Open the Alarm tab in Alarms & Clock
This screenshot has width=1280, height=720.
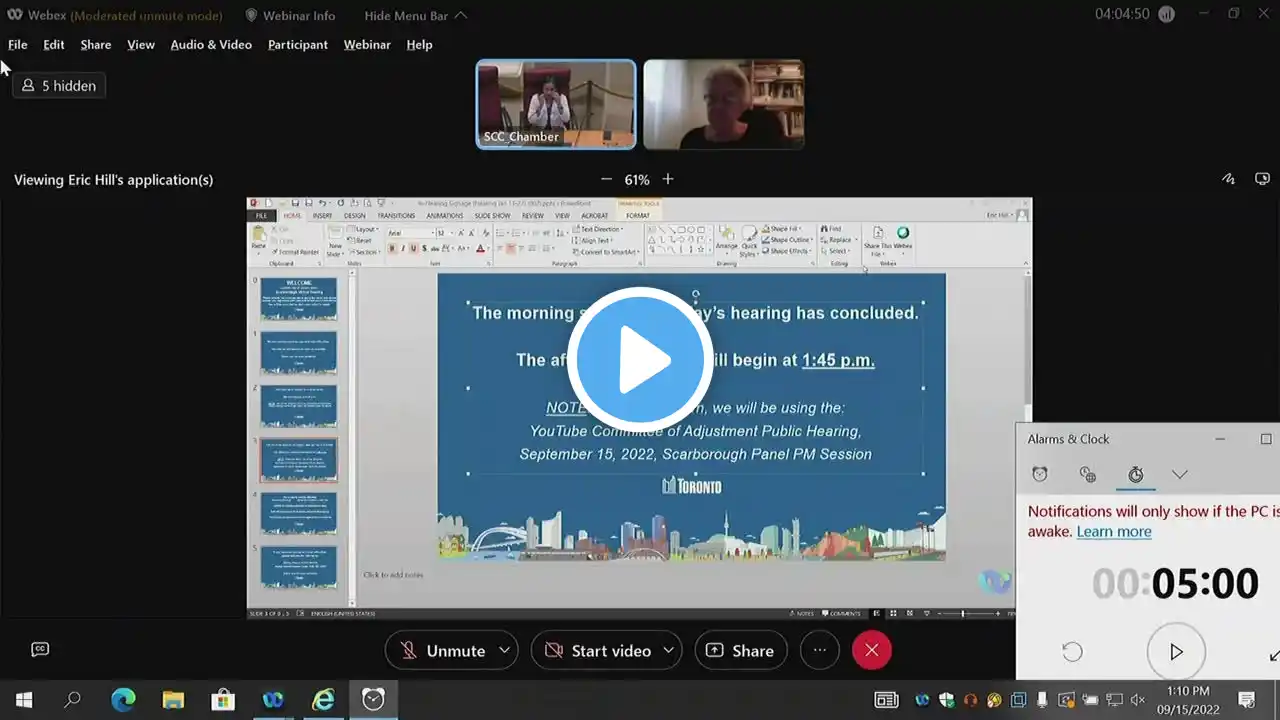point(1040,475)
